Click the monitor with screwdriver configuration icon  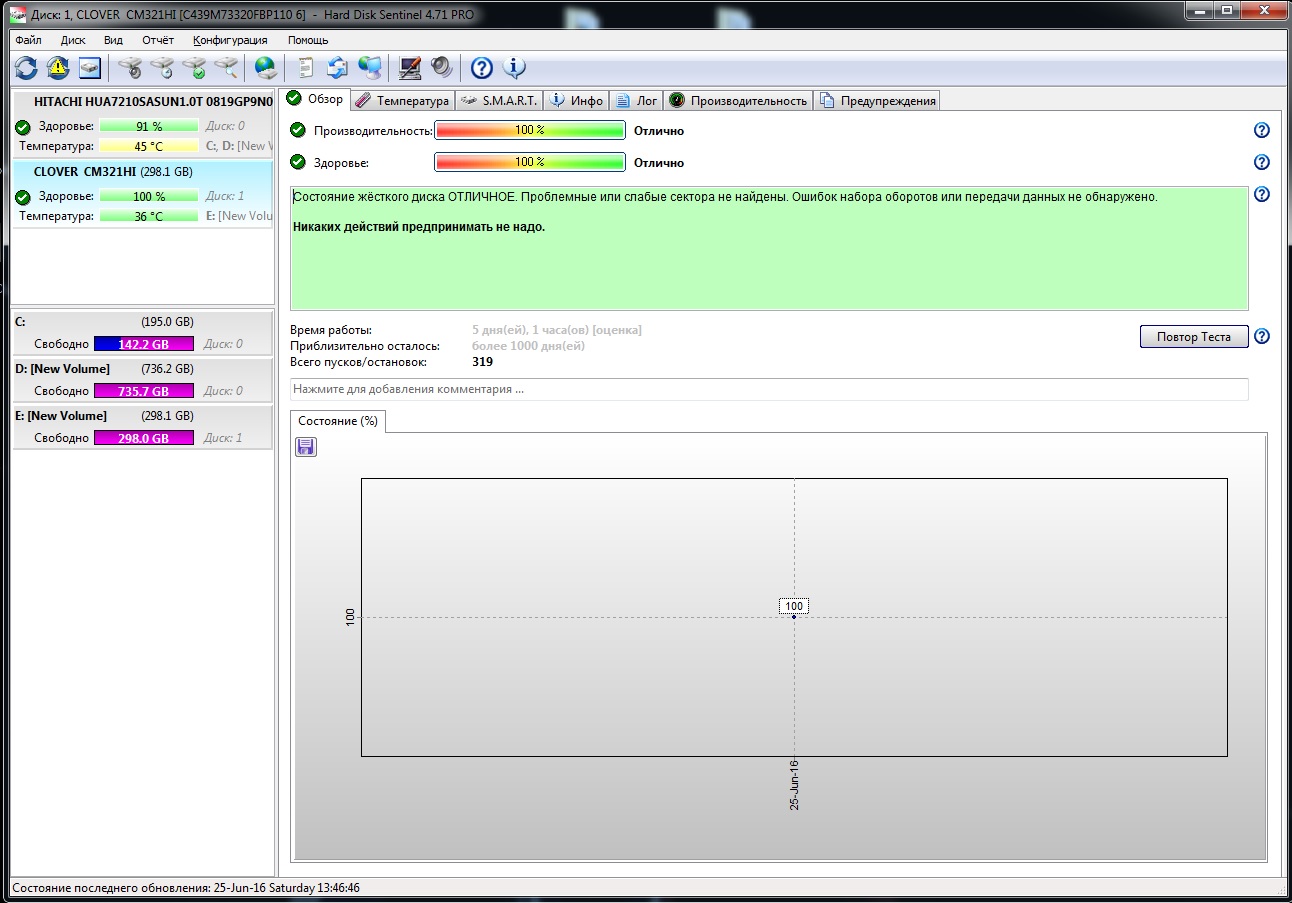tap(410, 68)
